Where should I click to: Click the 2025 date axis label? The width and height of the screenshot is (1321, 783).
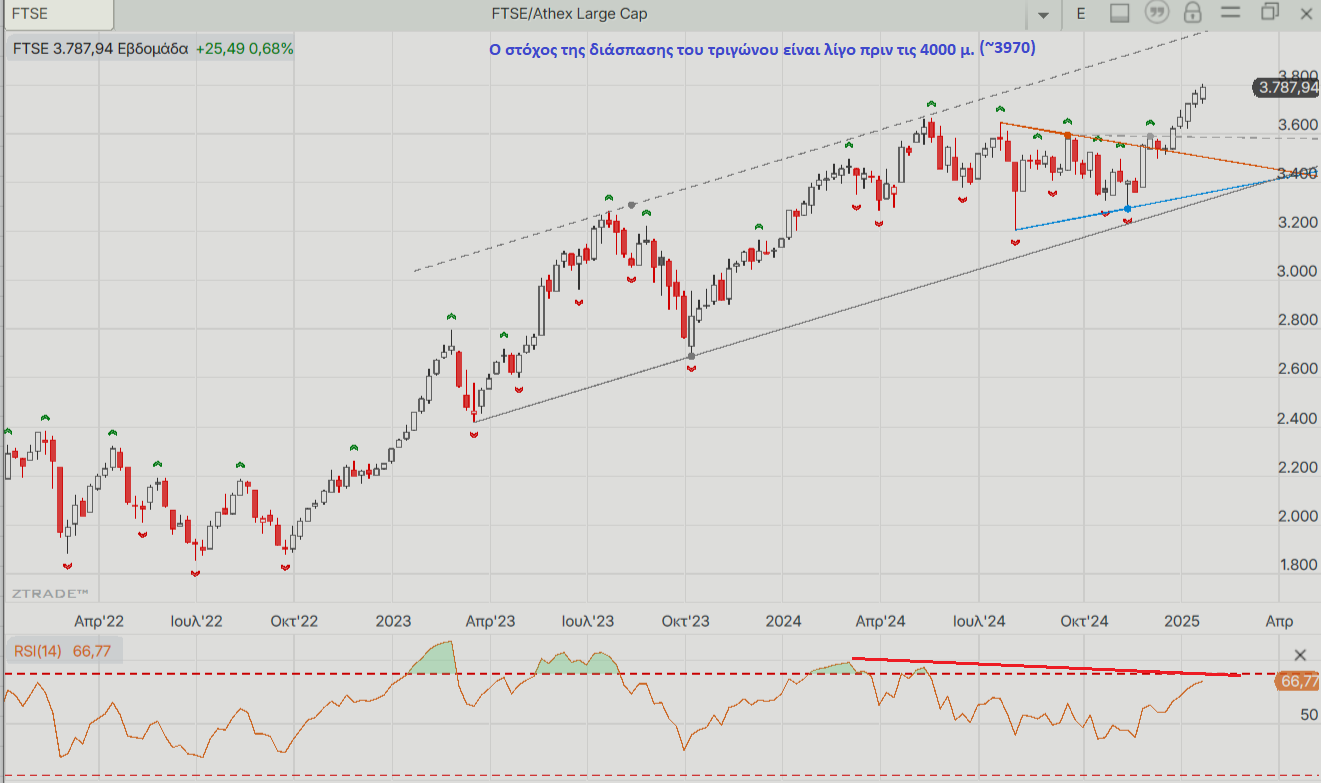click(x=1184, y=621)
